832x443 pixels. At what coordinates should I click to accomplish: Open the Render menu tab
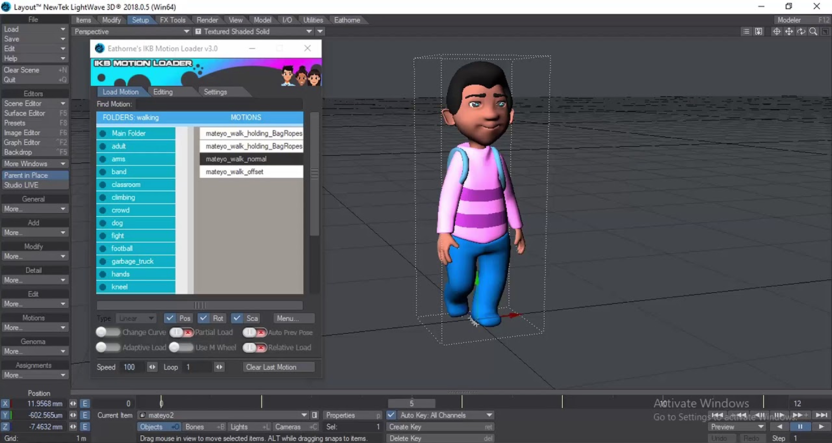pos(207,20)
